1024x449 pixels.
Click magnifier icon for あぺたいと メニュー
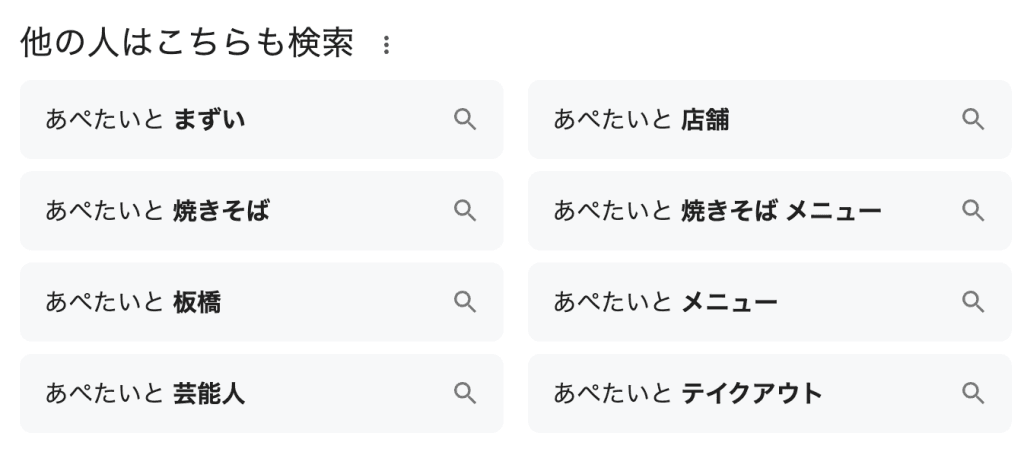click(973, 302)
